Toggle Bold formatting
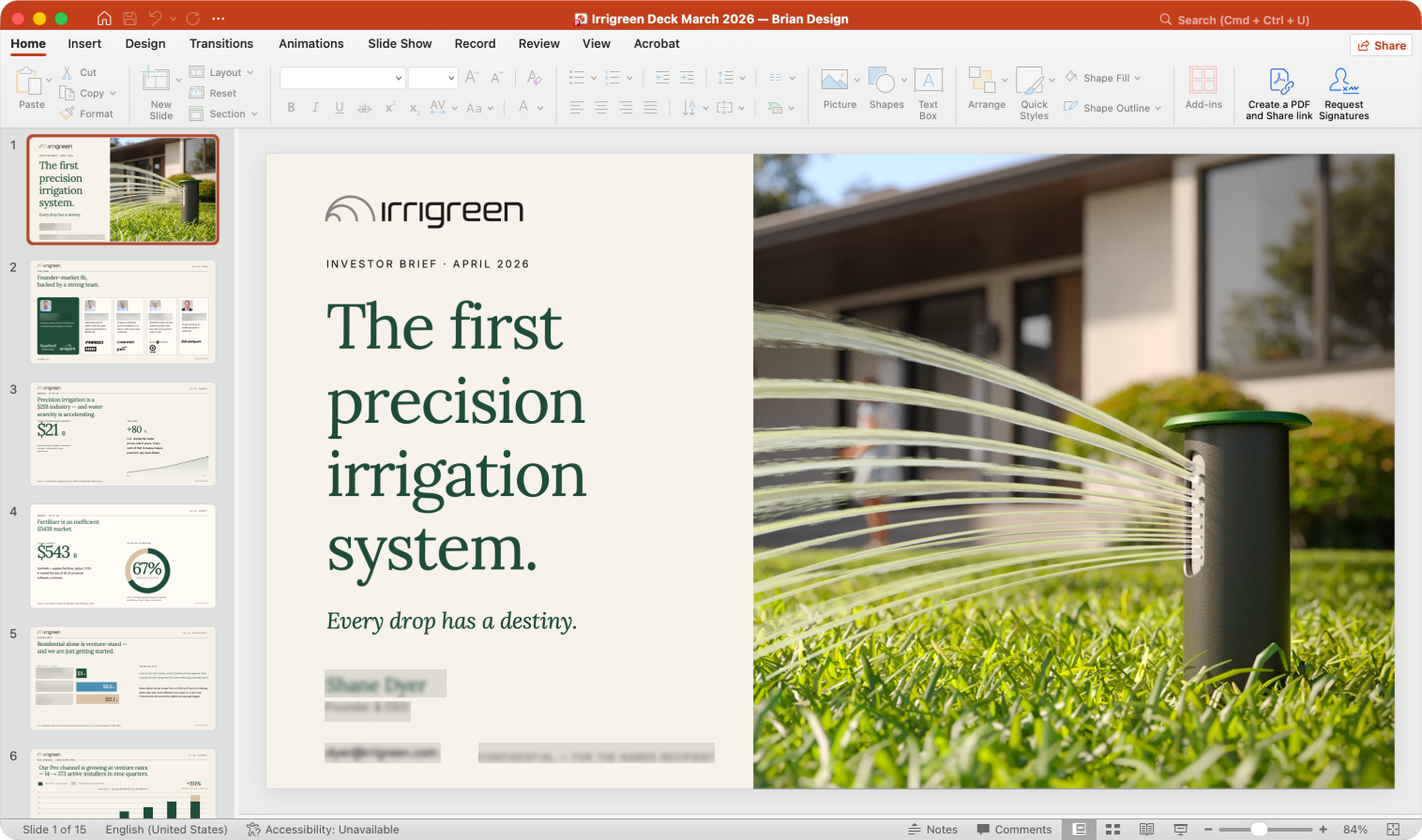Screen dimensions: 1422x840 292,108
